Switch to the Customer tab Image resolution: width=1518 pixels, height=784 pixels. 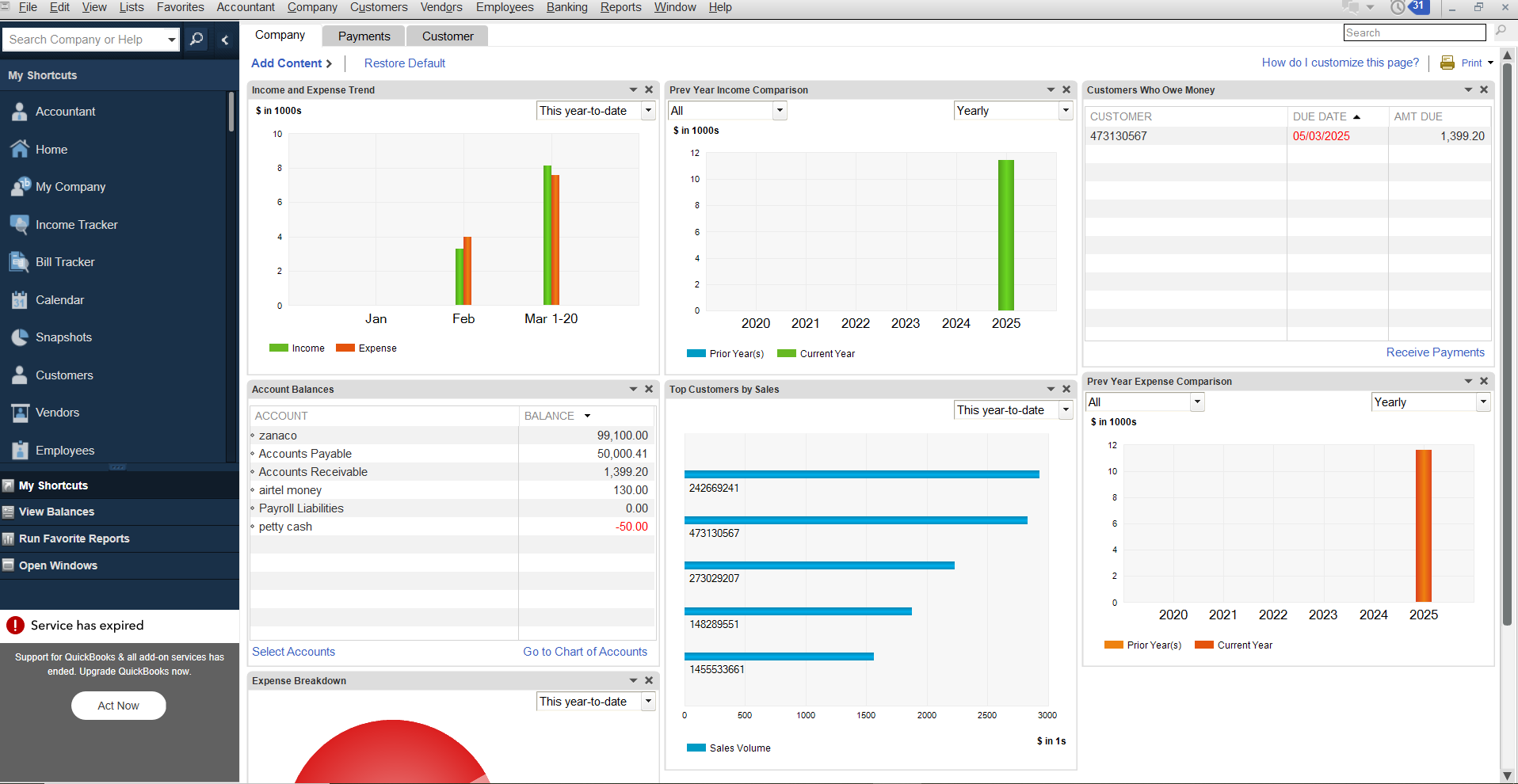(448, 36)
